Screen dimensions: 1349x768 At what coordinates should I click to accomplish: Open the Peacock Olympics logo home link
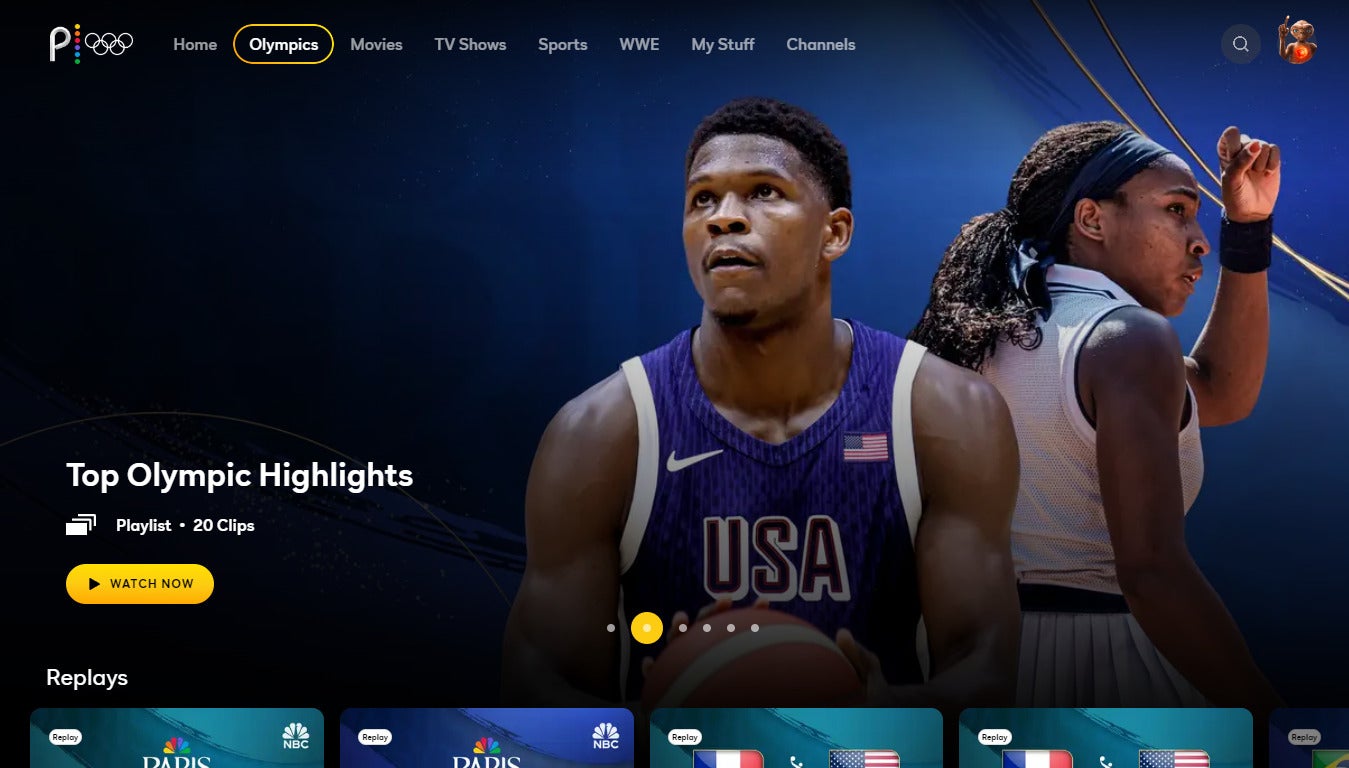91,44
